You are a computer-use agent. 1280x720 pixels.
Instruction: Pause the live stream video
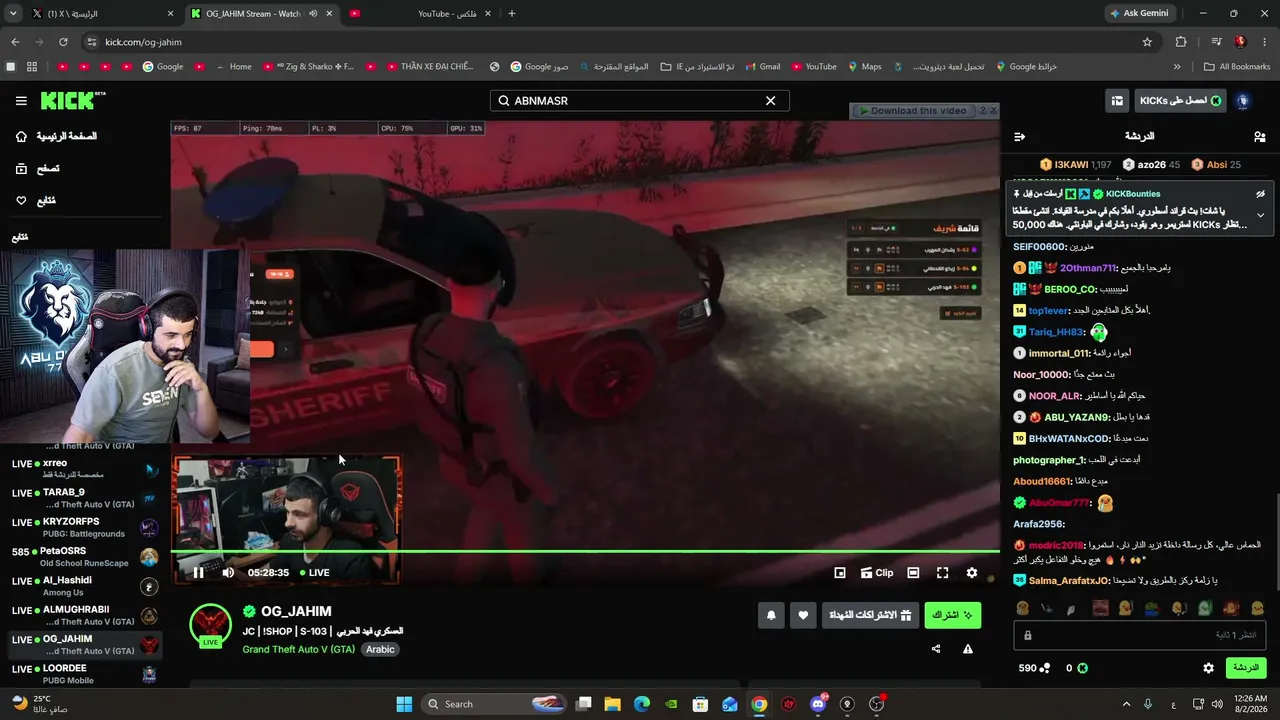point(198,573)
